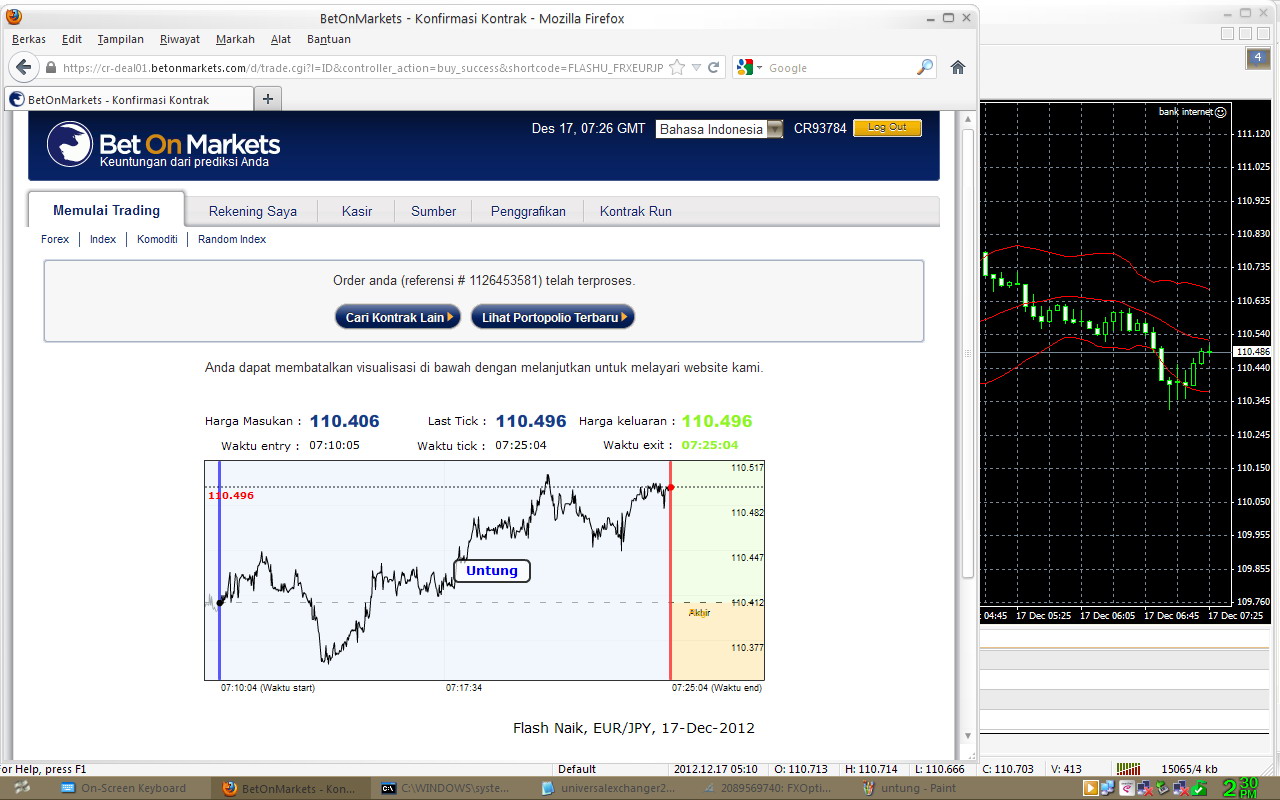1280x800 pixels.
Task: Click the account ID CR93784
Action: 820,129
